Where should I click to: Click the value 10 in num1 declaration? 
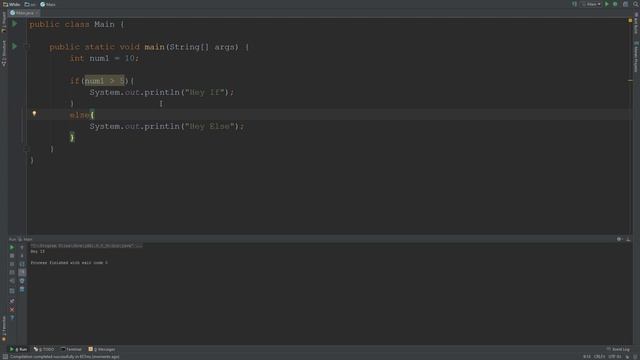tap(130, 58)
